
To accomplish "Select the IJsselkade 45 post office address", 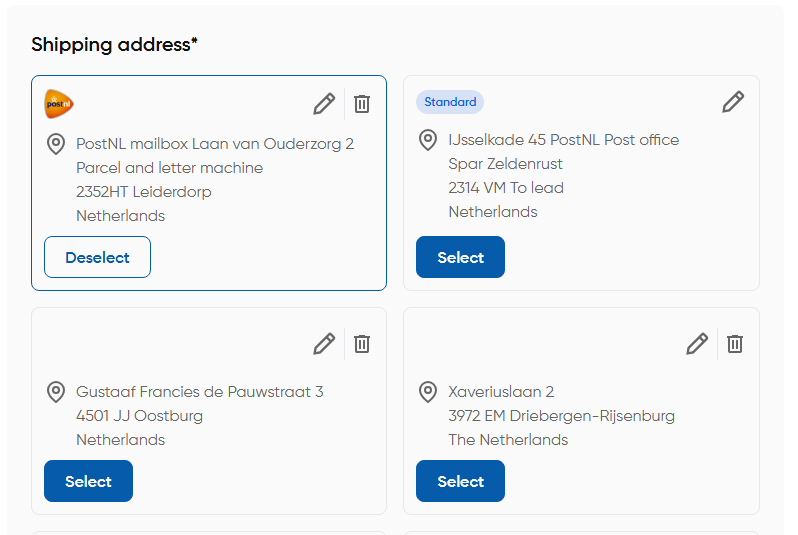I will click(460, 257).
